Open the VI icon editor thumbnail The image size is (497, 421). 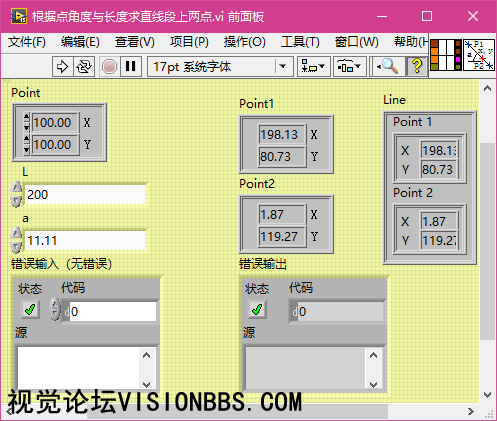[x=479, y=55]
